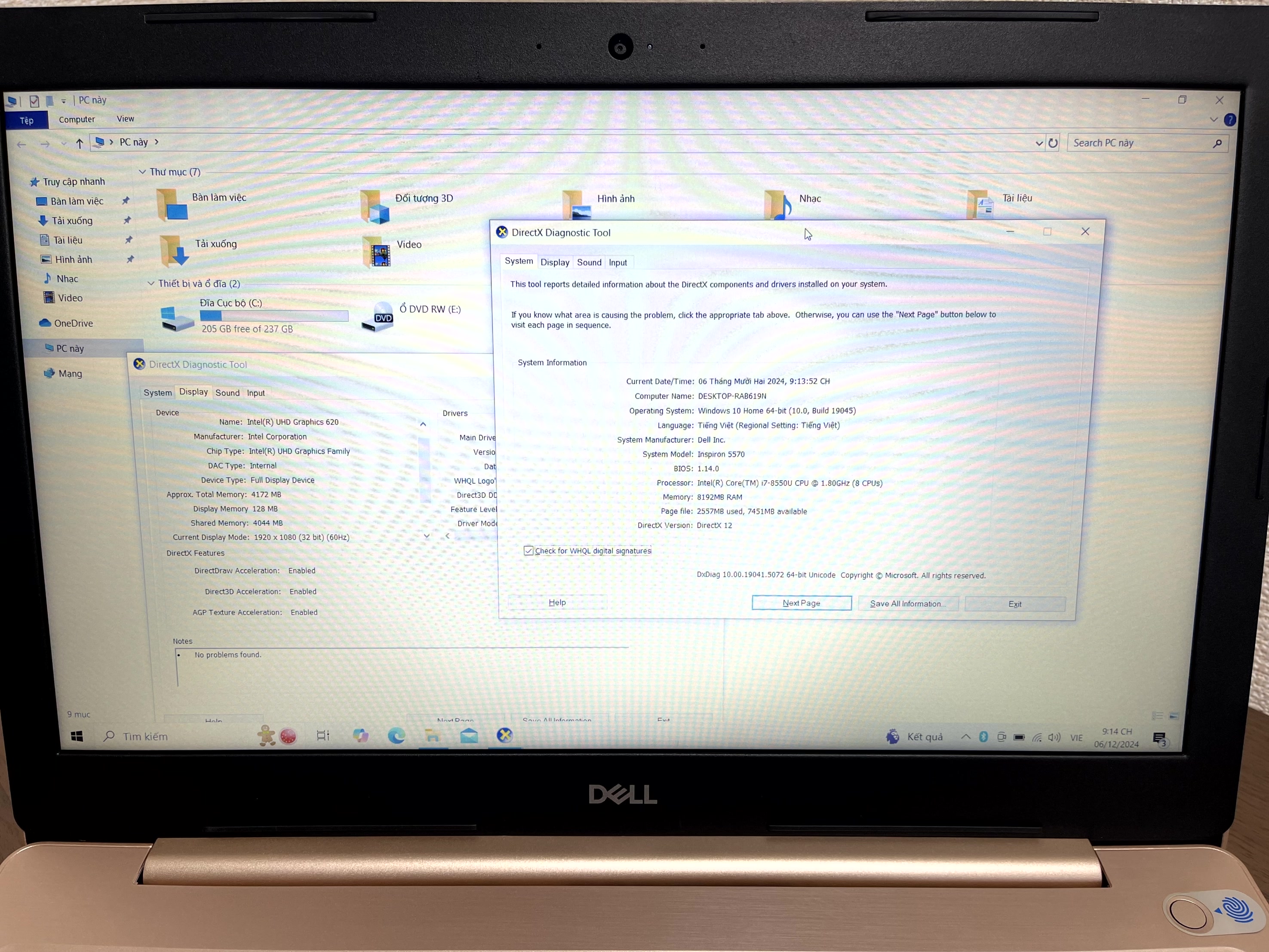Collapse the Thiết bị và ổ đĩa group
The image size is (1269, 952).
pos(151,283)
